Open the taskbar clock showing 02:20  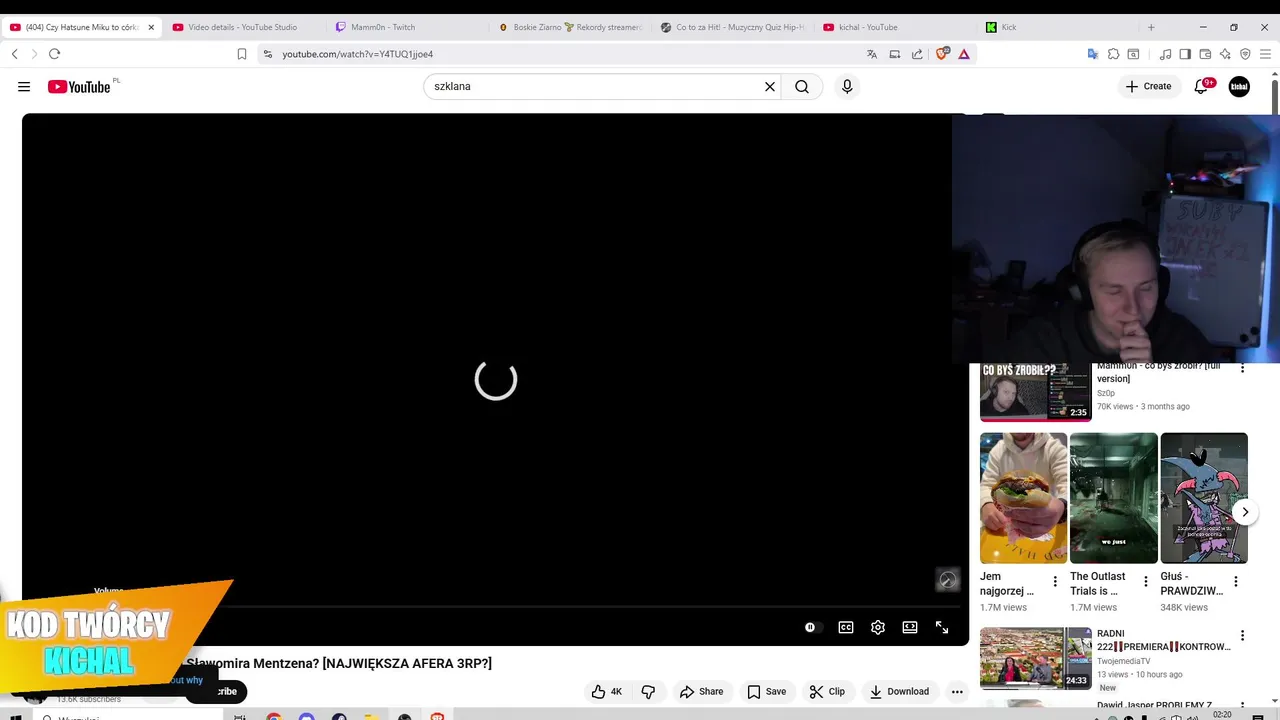[1221, 715]
